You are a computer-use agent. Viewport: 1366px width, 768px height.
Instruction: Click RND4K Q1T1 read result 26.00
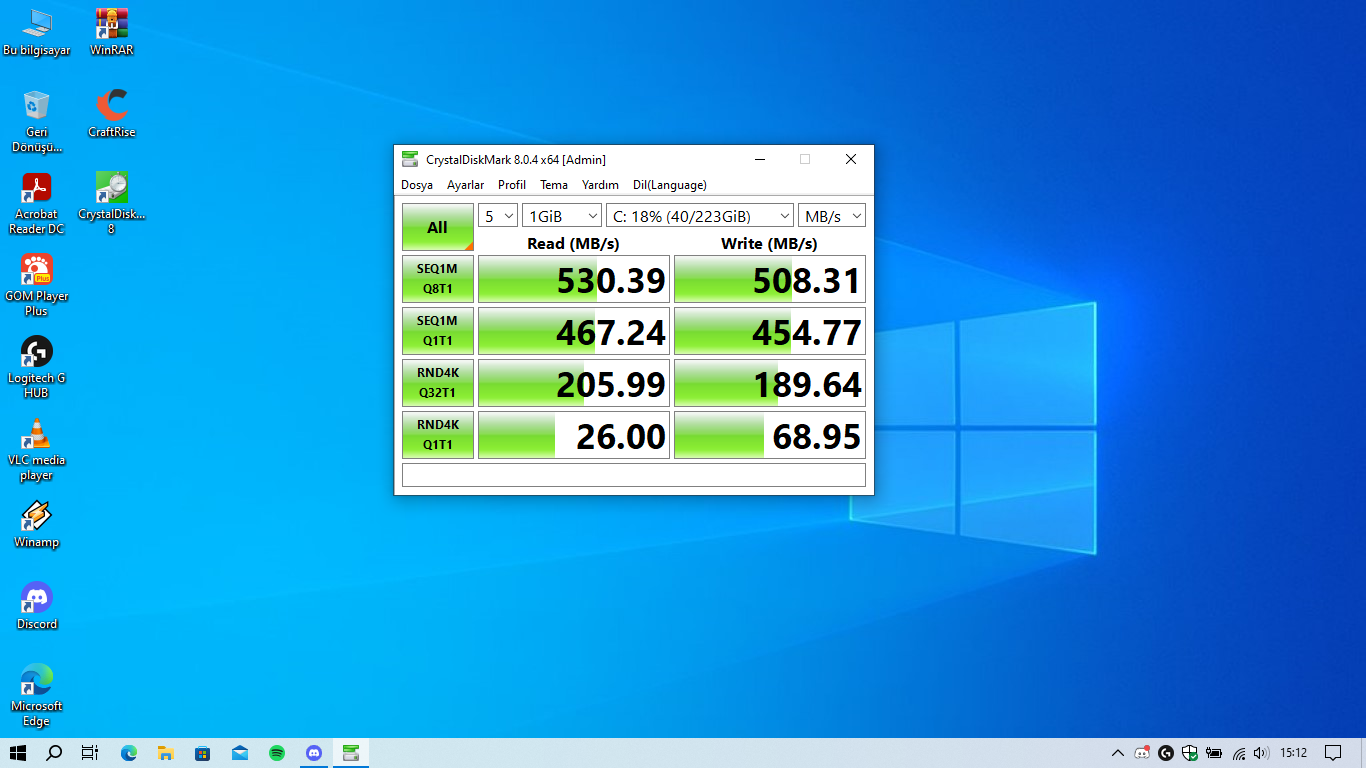coord(574,435)
